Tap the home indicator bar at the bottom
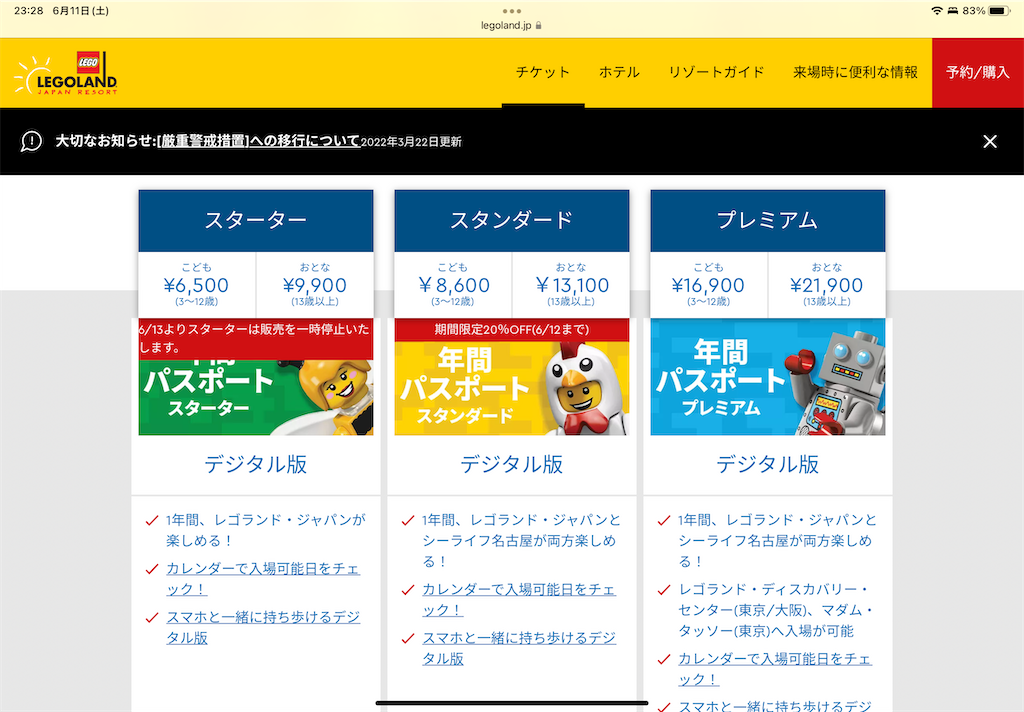This screenshot has width=1024, height=712. coord(511,703)
